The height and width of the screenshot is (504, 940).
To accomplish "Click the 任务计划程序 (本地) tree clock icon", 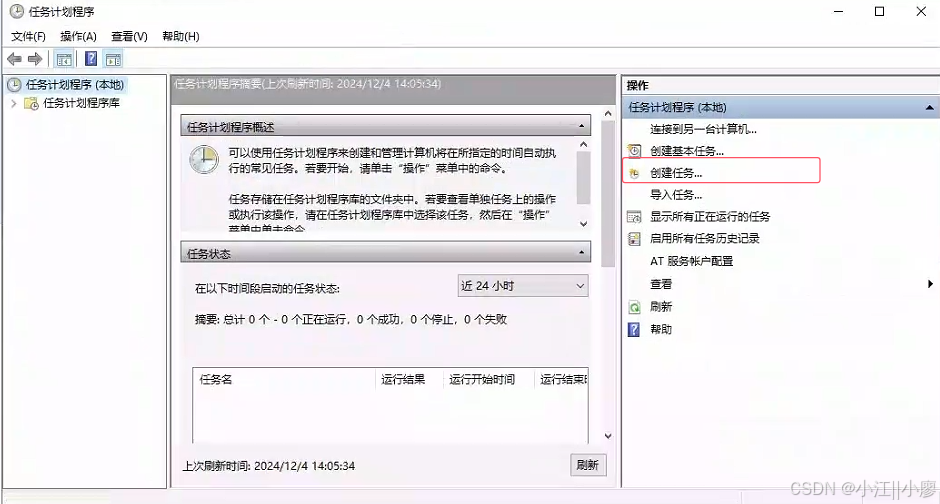I will click(14, 84).
